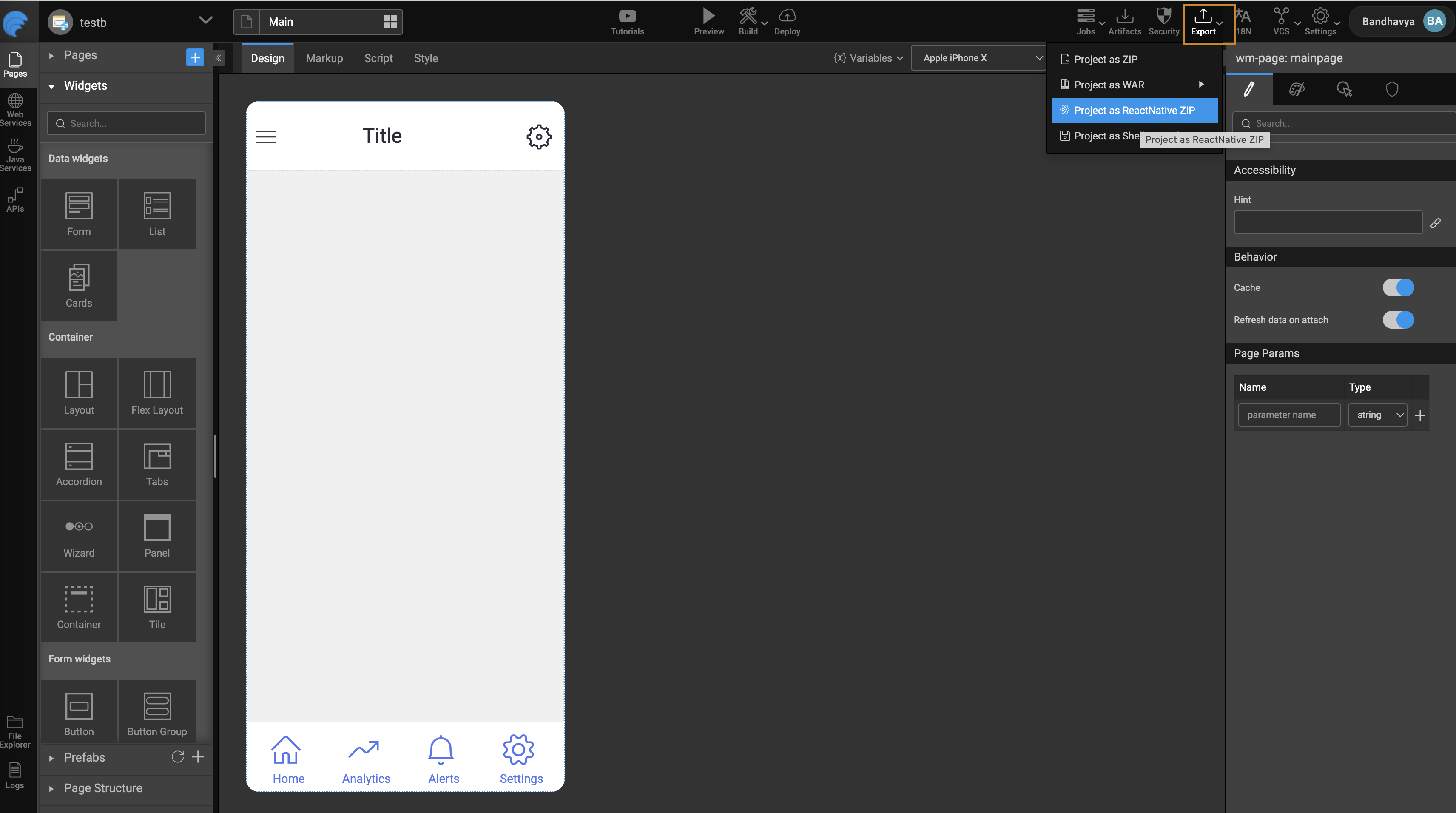Click the Artifacts download icon
This screenshot has width=1456, height=813.
(x=1124, y=17)
